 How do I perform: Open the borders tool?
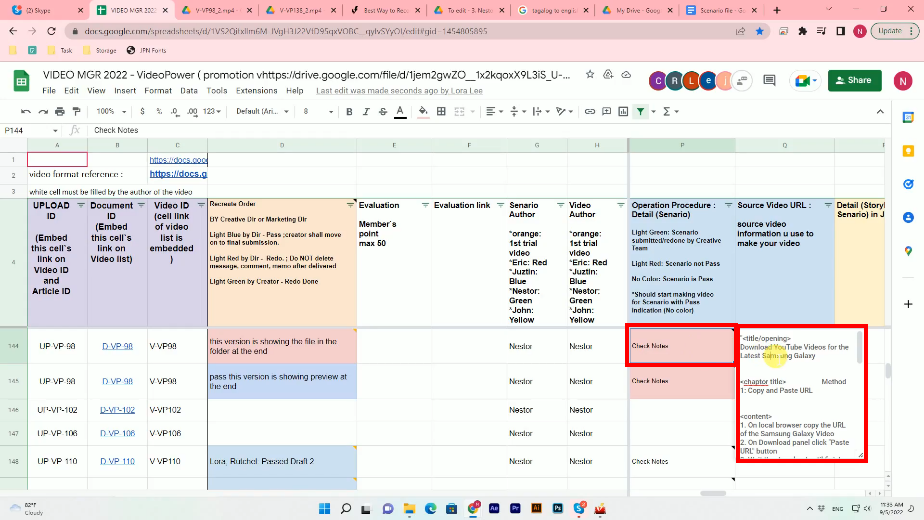pyautogui.click(x=442, y=111)
